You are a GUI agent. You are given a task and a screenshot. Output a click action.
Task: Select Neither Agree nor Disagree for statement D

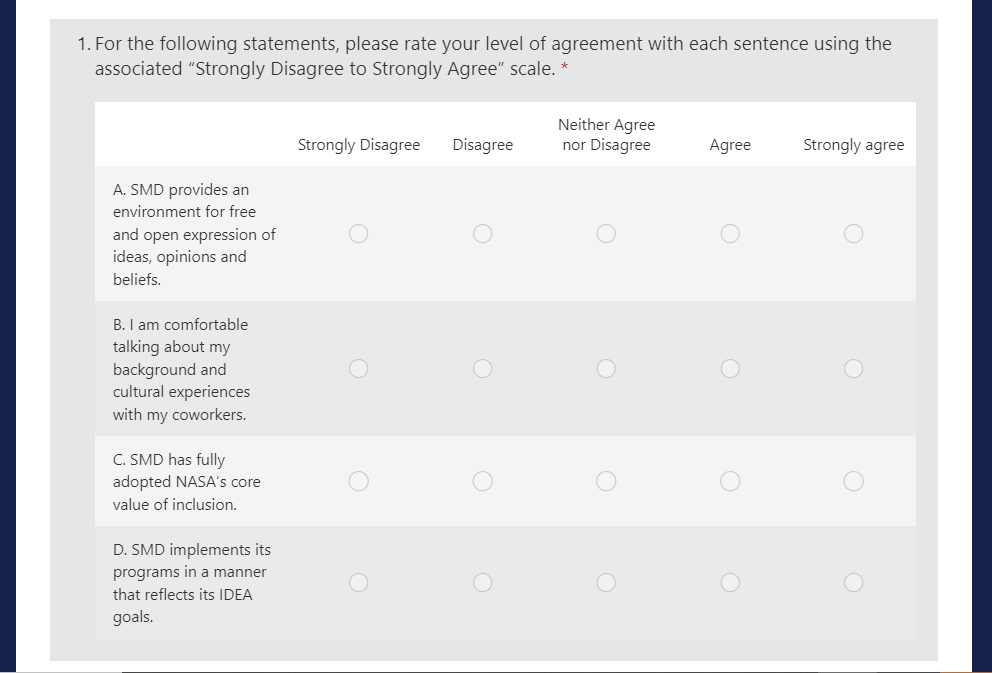(x=606, y=583)
